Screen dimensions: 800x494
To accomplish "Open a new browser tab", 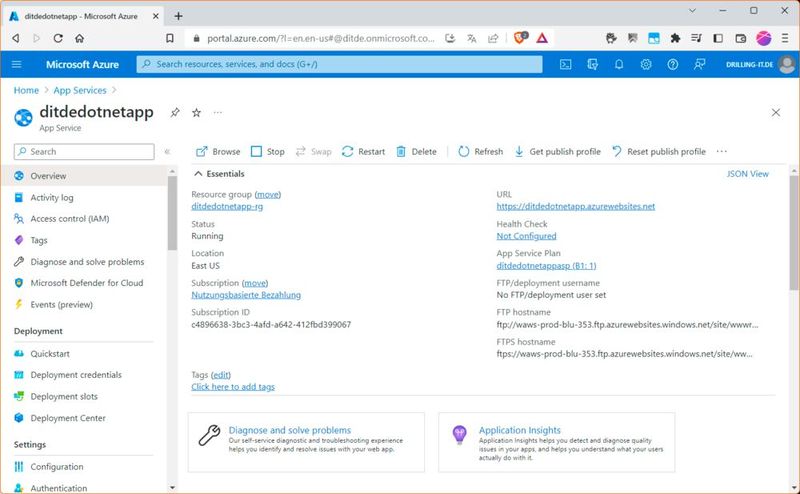I will [178, 16].
